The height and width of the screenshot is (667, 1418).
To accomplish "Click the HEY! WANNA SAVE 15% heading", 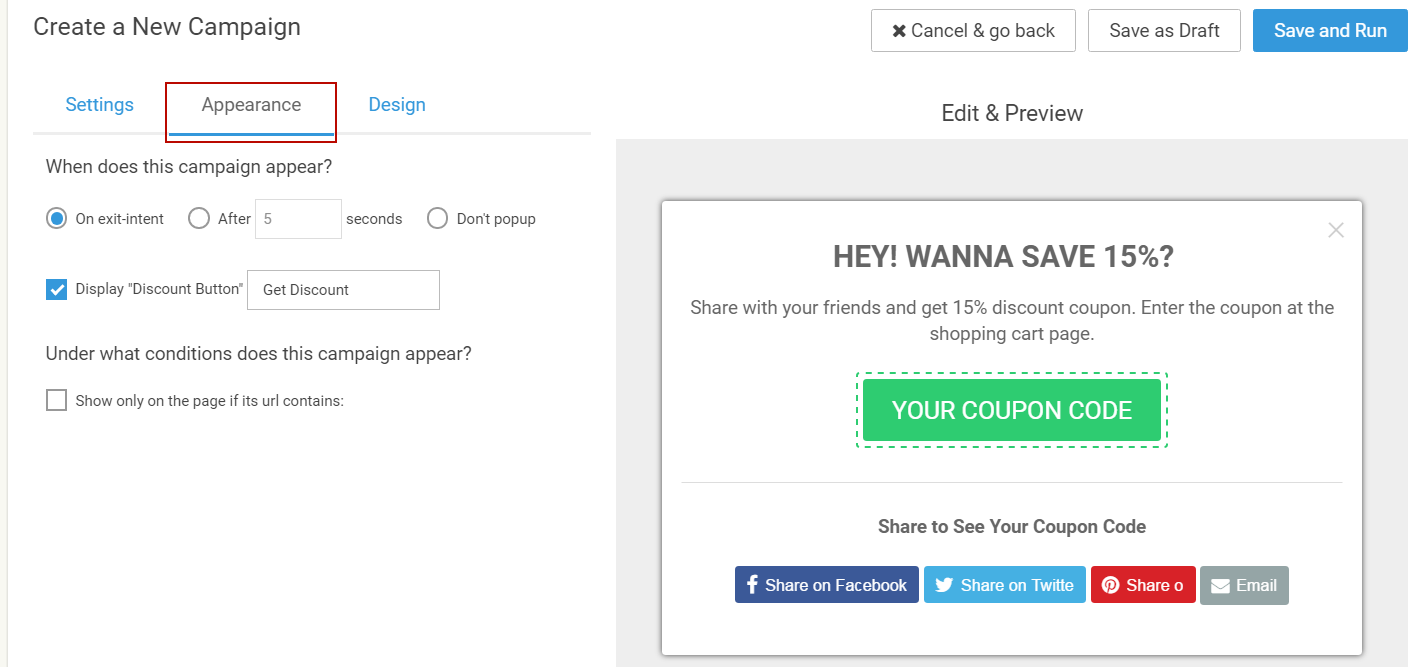I will click(x=1003, y=257).
